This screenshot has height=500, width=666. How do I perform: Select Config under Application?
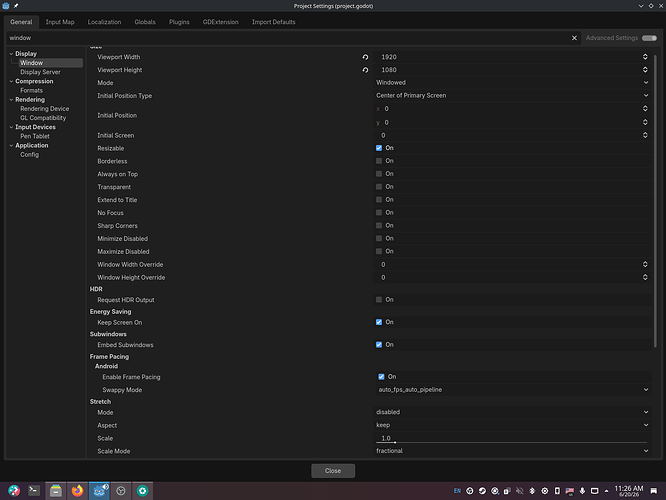click(29, 155)
